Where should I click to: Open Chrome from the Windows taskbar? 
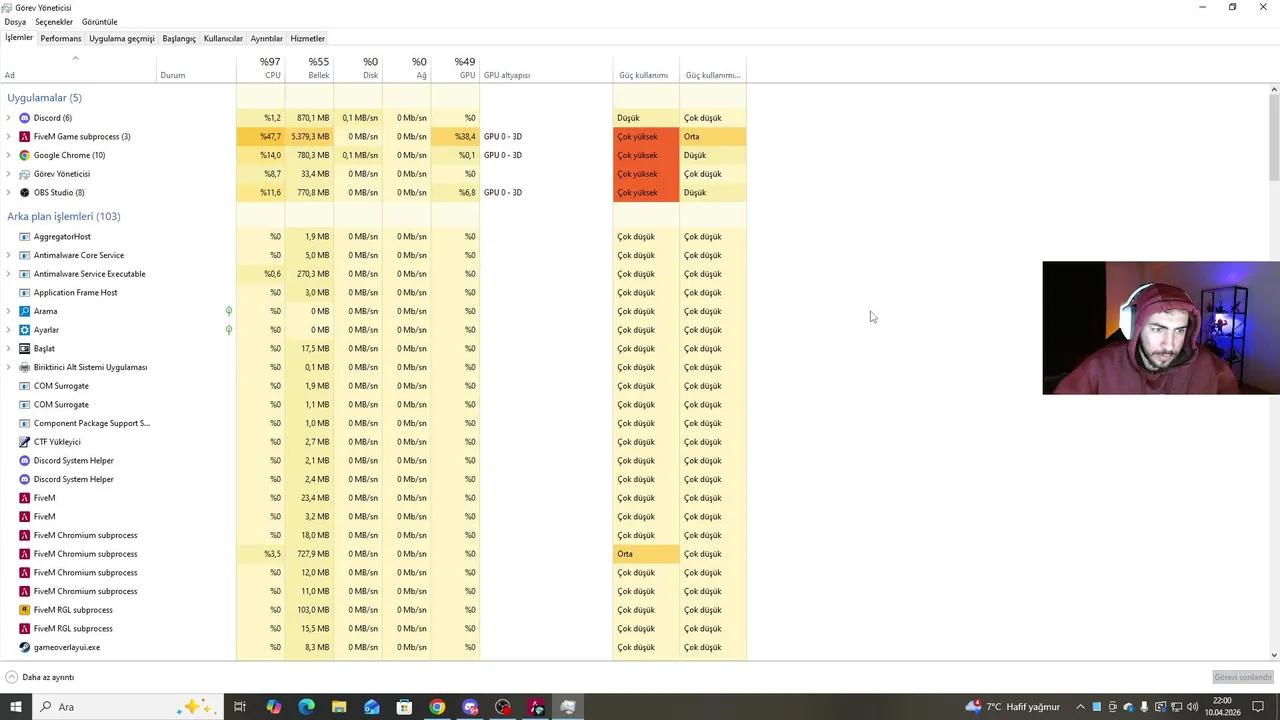pyautogui.click(x=437, y=707)
